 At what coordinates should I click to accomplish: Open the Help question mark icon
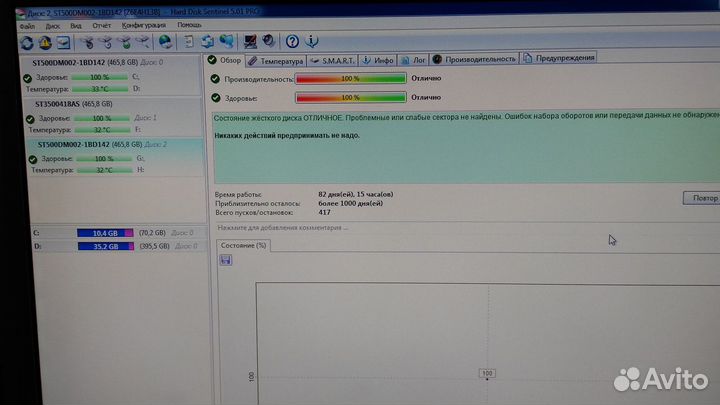tap(292, 41)
